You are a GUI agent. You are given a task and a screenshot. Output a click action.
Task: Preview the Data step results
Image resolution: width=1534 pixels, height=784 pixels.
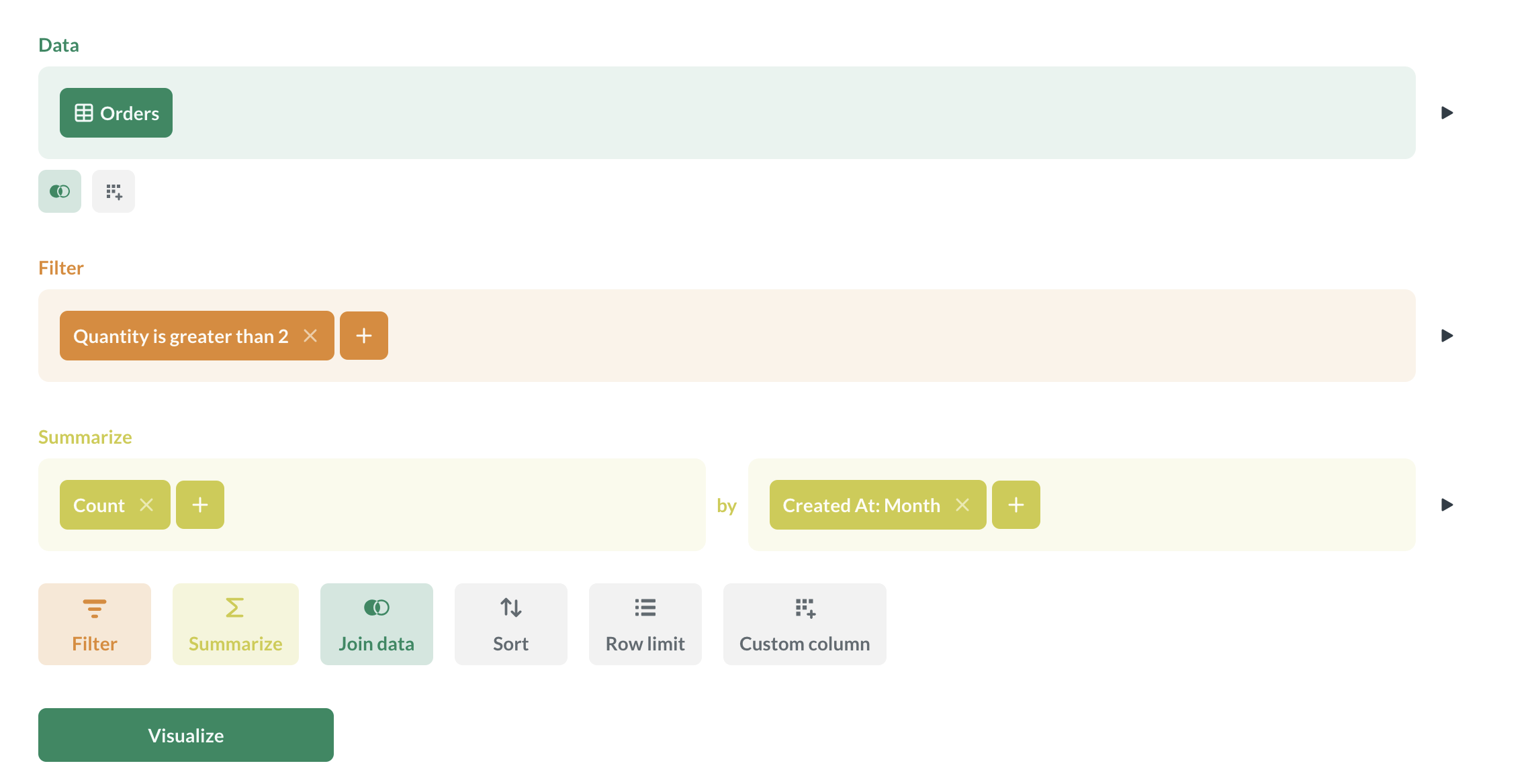click(x=1447, y=113)
